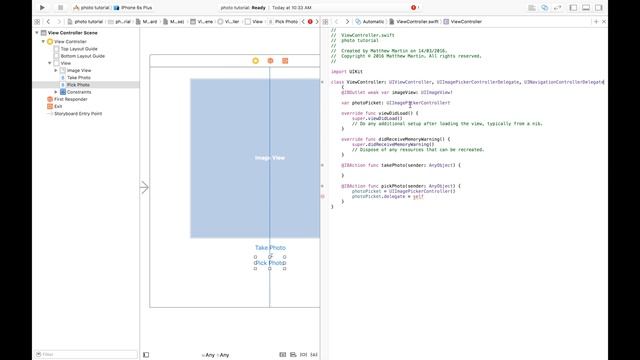Click the Filter field in document outline

(86, 354)
